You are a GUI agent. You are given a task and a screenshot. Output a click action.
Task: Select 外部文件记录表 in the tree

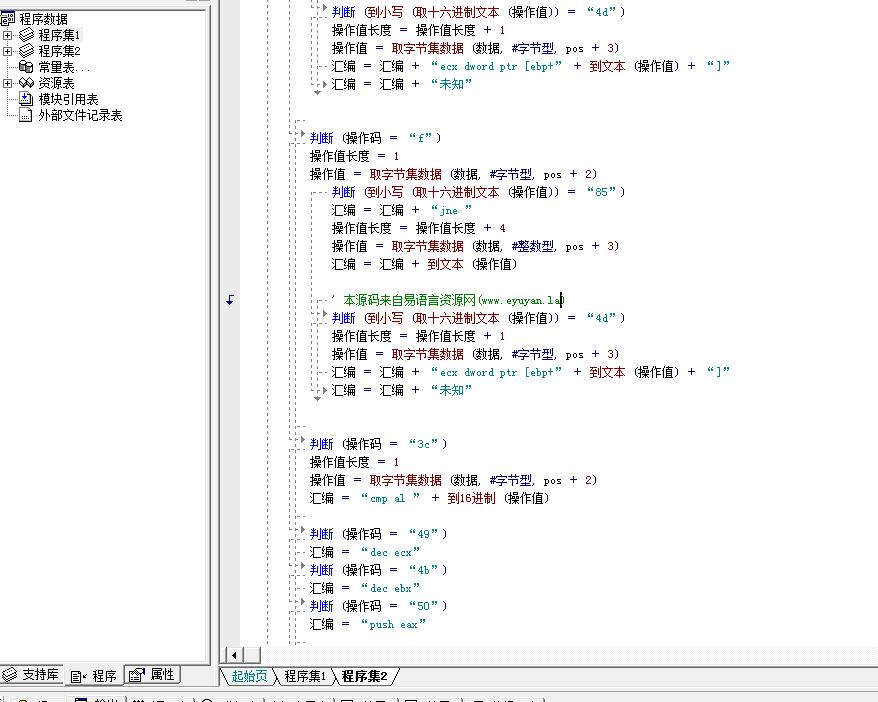click(x=80, y=115)
